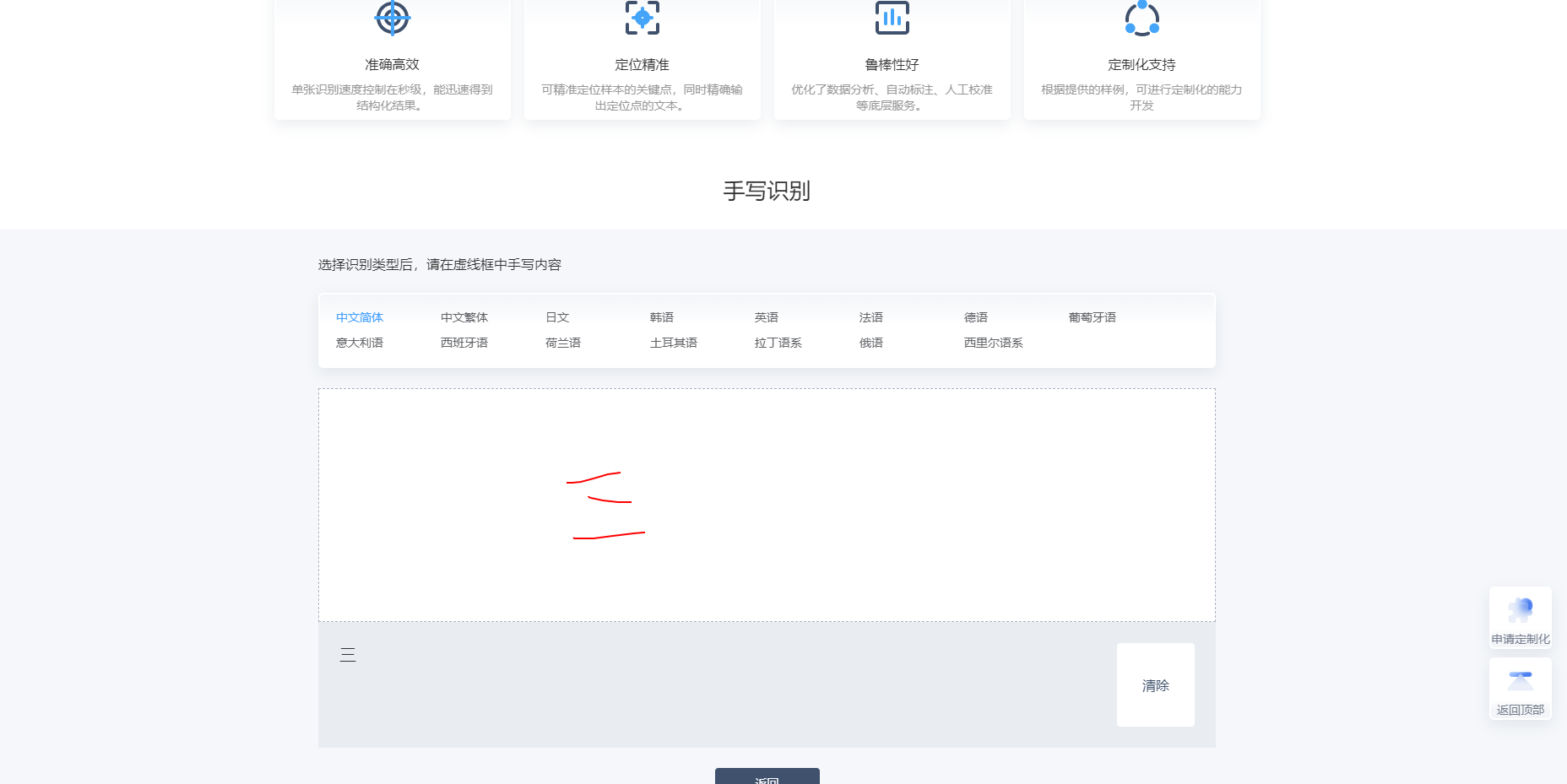Select 德语 recognition type

976,317
